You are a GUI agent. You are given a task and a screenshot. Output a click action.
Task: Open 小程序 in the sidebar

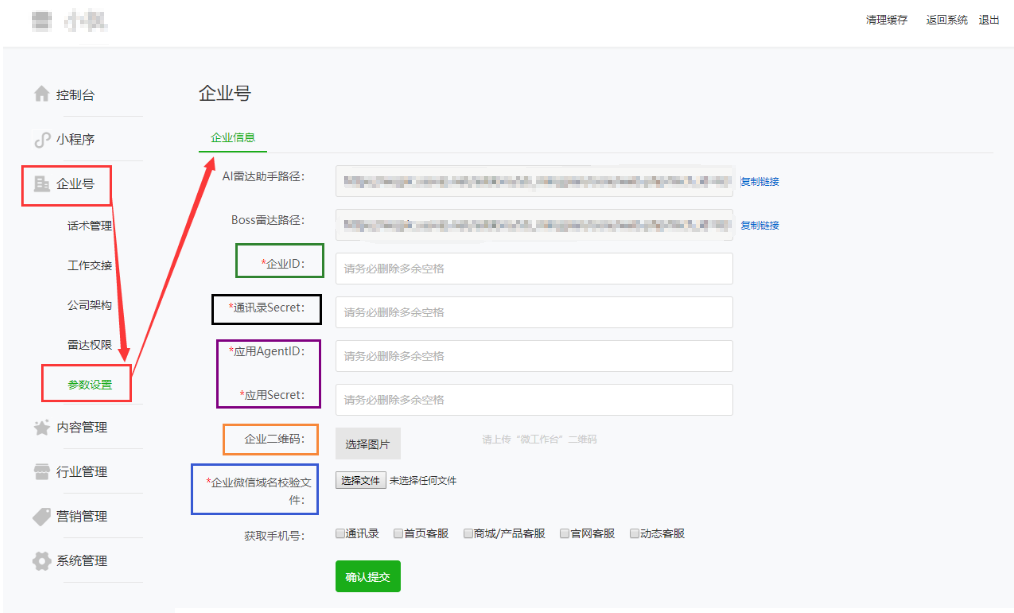[x=75, y=140]
